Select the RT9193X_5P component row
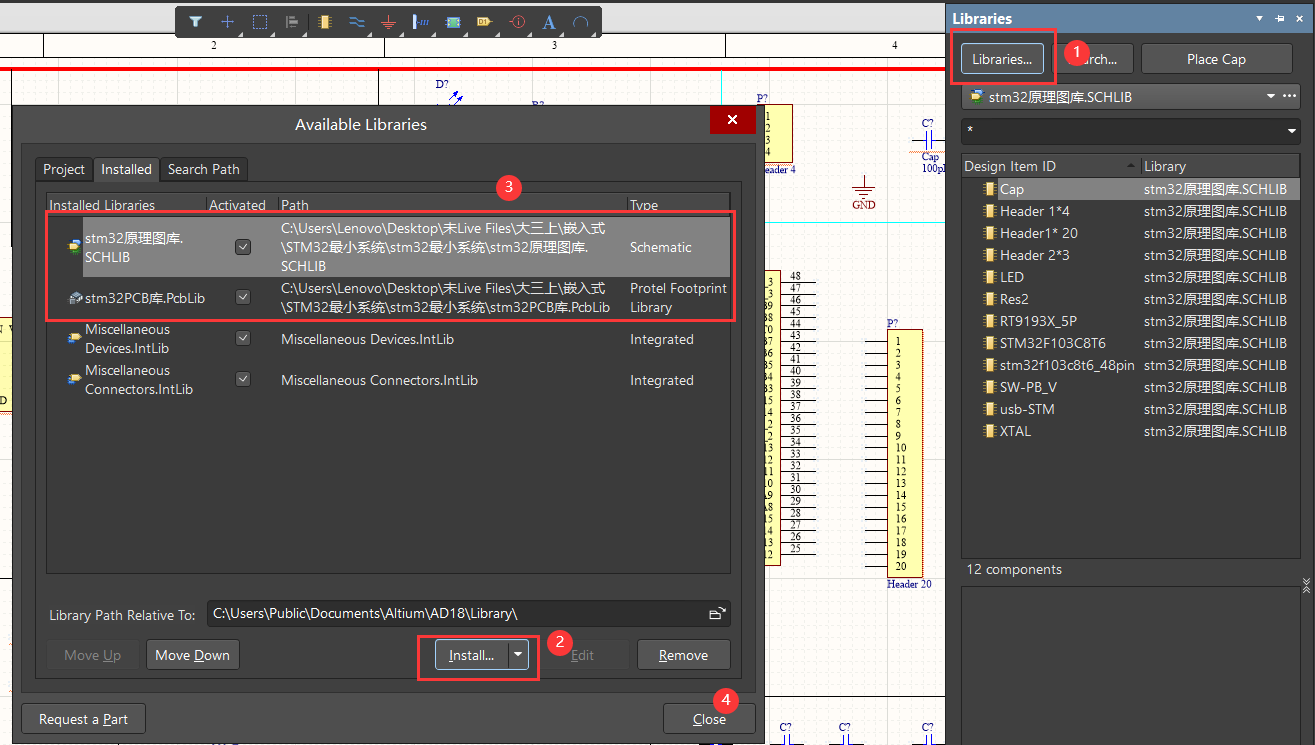This screenshot has width=1315, height=745. 1130,321
